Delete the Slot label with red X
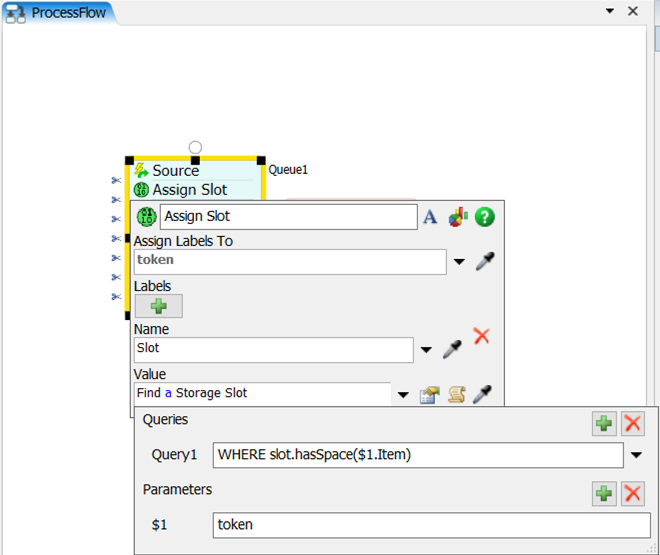The image size is (660, 555). point(481,336)
